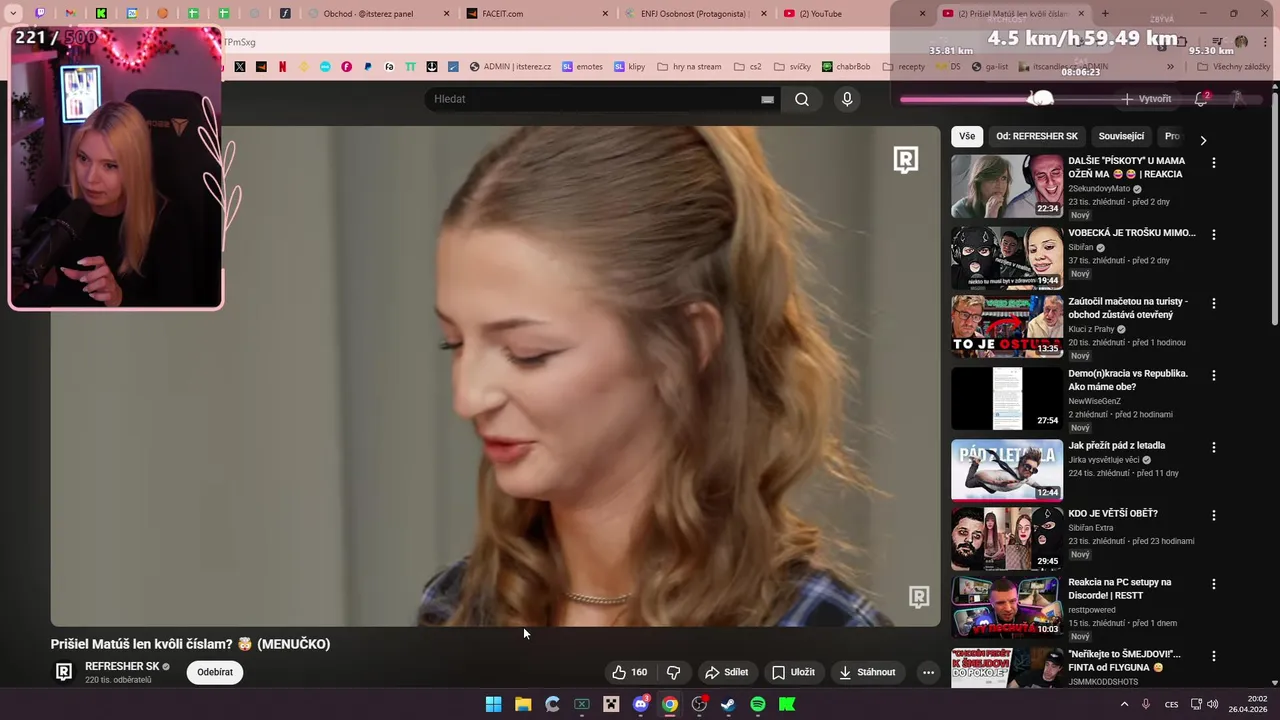Open options for "VOBECKÁ JE TROŠKU MIMO" video
The height and width of the screenshot is (720, 1280).
(1214, 234)
